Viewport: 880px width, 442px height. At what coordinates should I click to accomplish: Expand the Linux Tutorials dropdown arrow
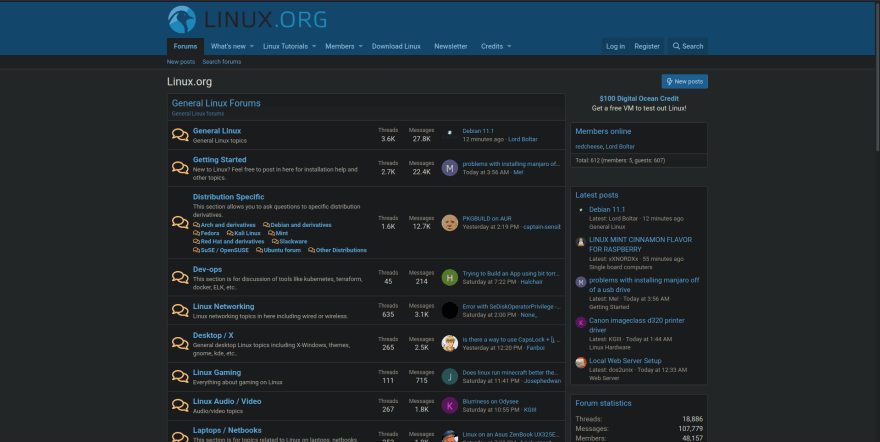tap(314, 47)
